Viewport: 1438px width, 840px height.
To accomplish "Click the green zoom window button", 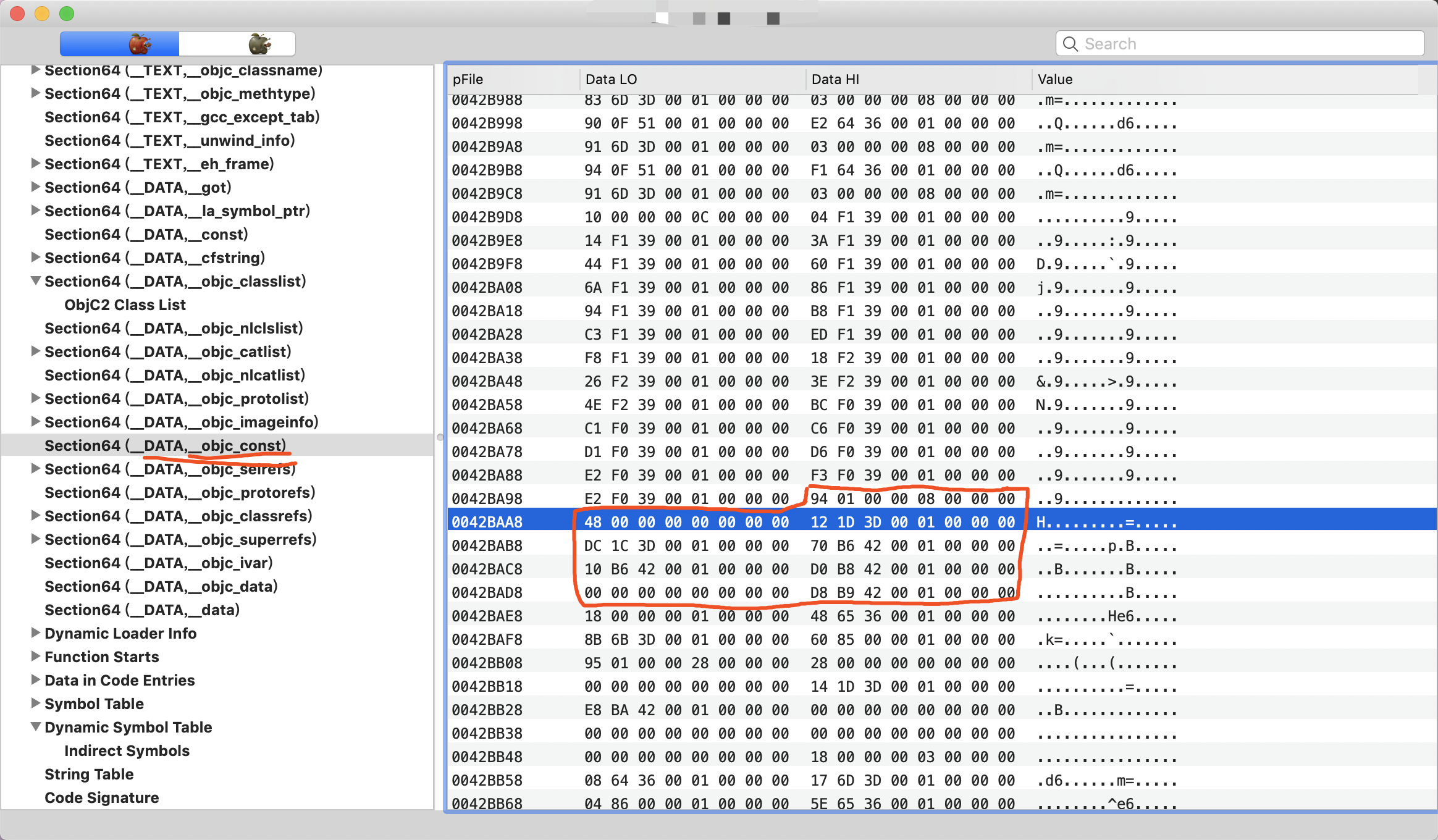I will [x=67, y=13].
